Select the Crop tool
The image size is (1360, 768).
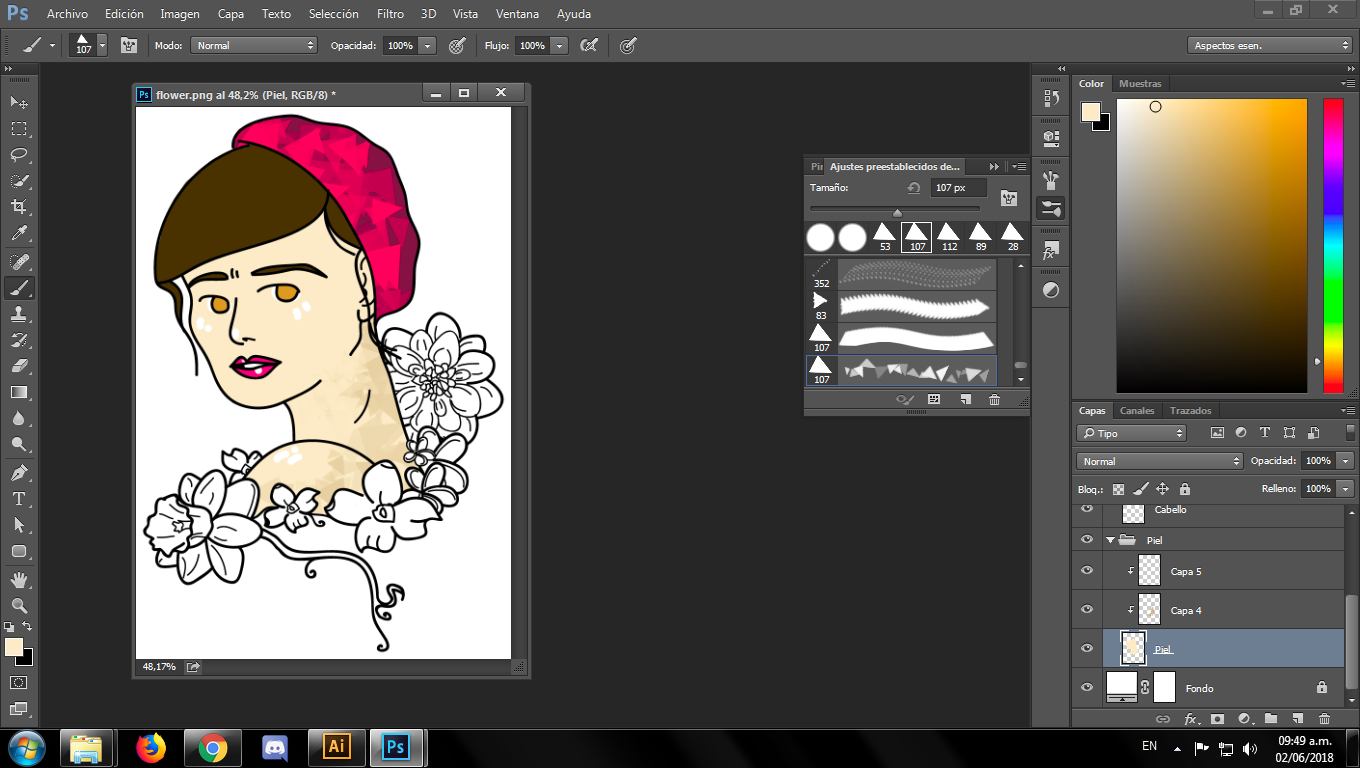tap(18, 207)
